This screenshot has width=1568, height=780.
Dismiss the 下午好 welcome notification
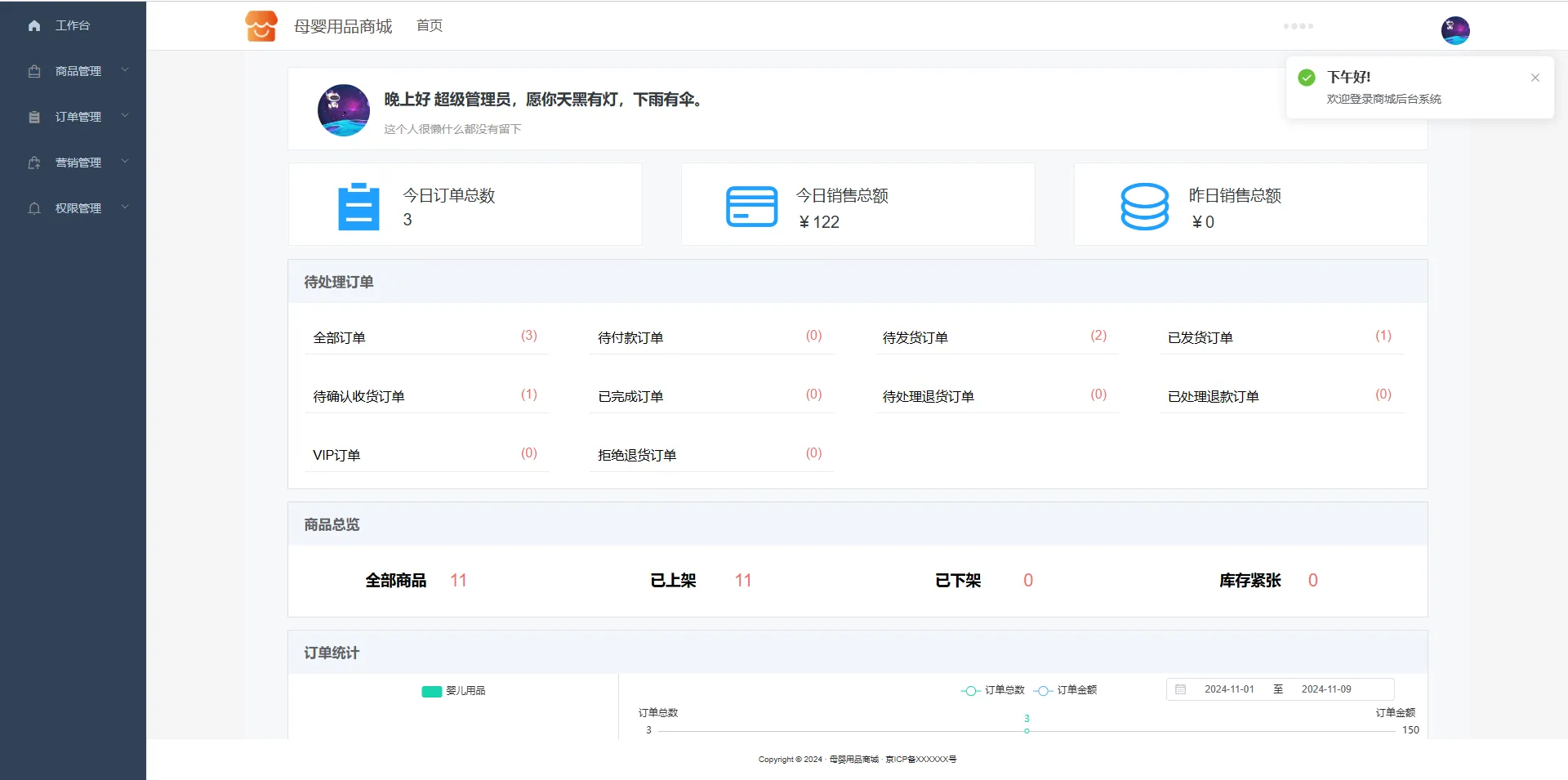point(1535,78)
